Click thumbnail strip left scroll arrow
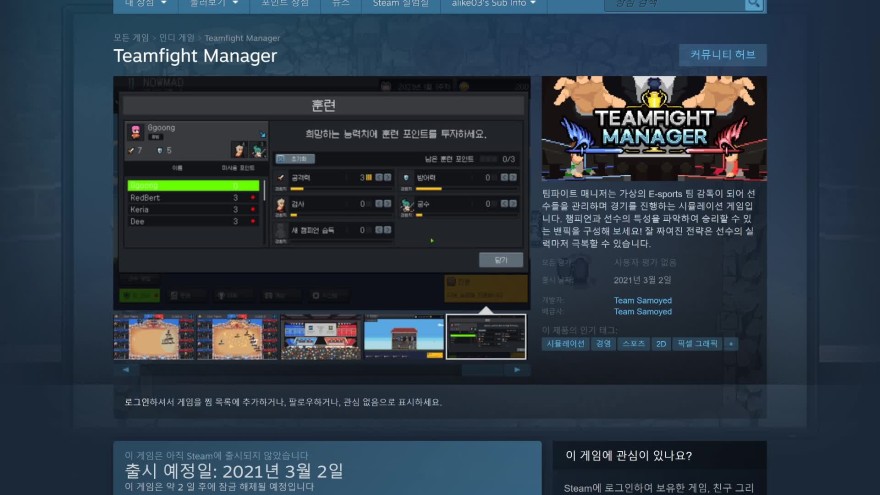Viewport: 880px width, 495px height. click(x=126, y=370)
